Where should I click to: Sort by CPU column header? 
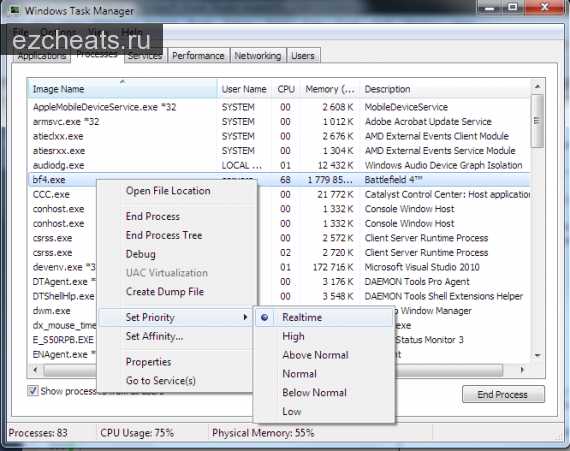(286, 89)
